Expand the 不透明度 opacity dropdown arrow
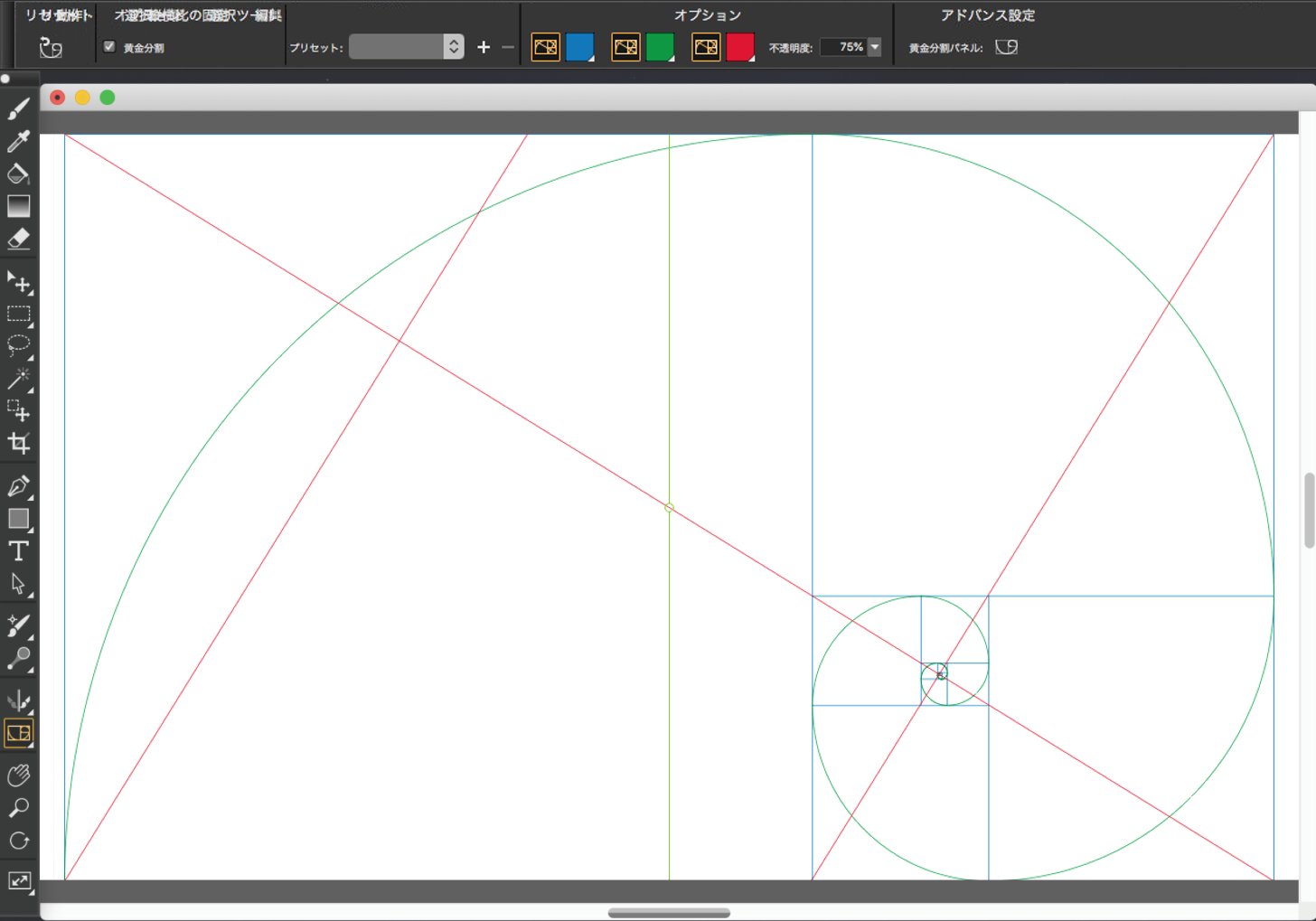The height and width of the screenshot is (921, 1316). [x=874, y=47]
